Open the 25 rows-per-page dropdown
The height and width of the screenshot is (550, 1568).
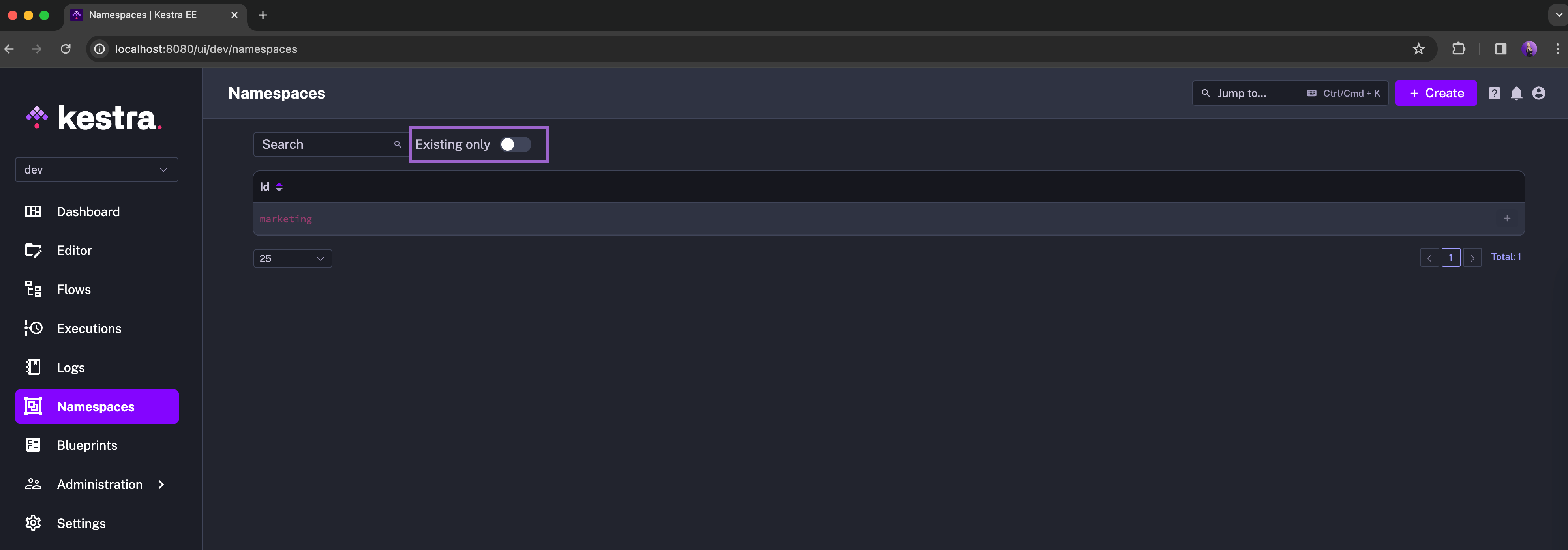pyautogui.click(x=292, y=258)
